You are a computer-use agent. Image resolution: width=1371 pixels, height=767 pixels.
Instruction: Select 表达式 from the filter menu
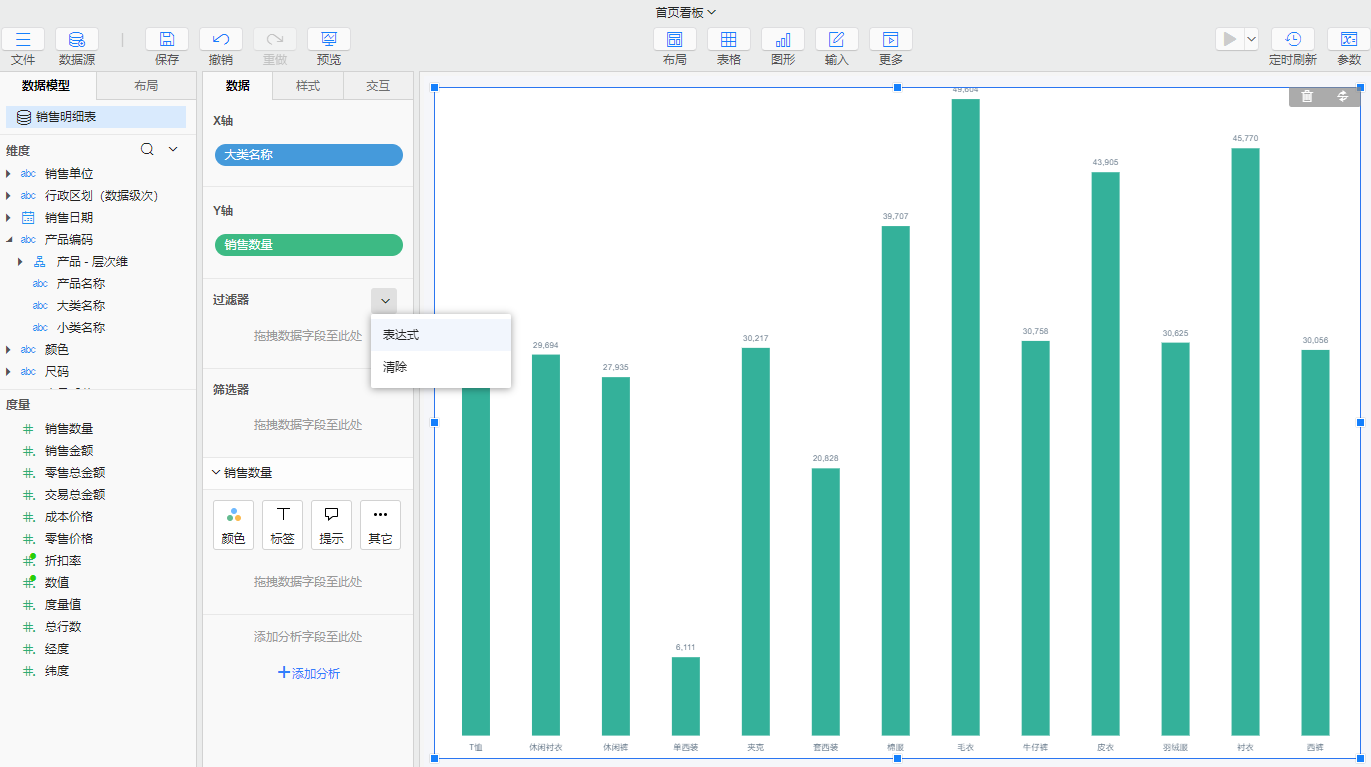(401, 335)
